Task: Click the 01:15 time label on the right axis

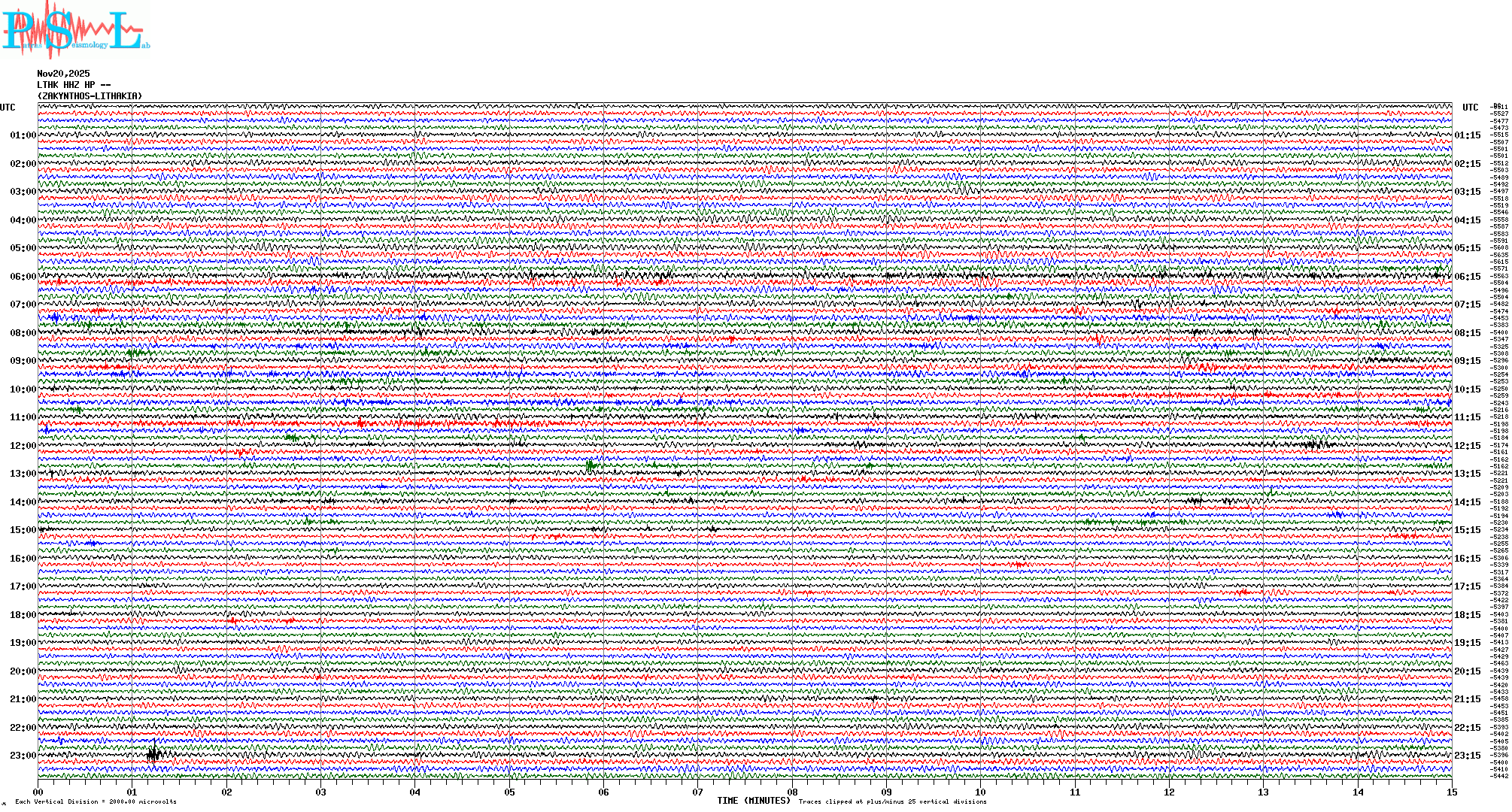Action: pos(1468,136)
